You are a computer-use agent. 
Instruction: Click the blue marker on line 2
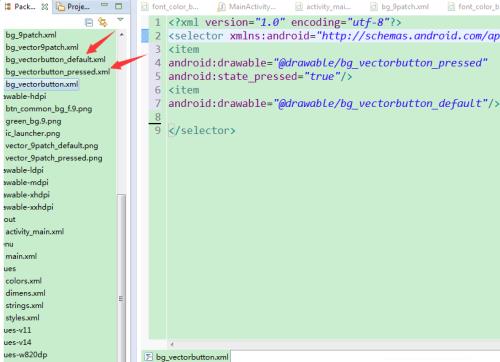(145, 36)
